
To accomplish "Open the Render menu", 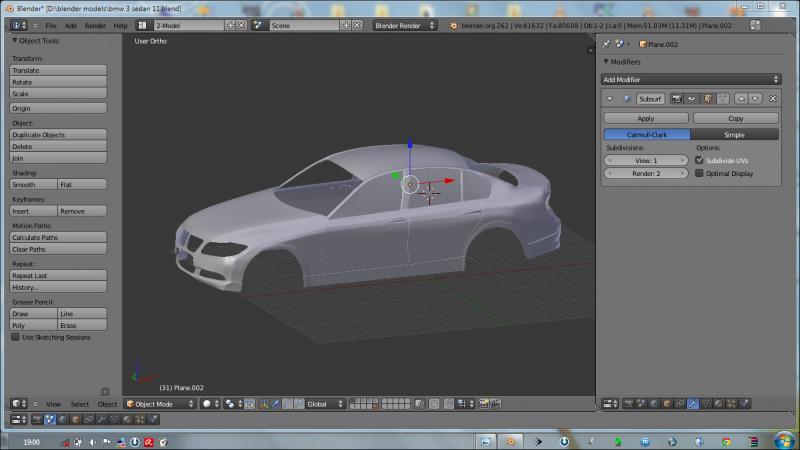I will point(95,25).
